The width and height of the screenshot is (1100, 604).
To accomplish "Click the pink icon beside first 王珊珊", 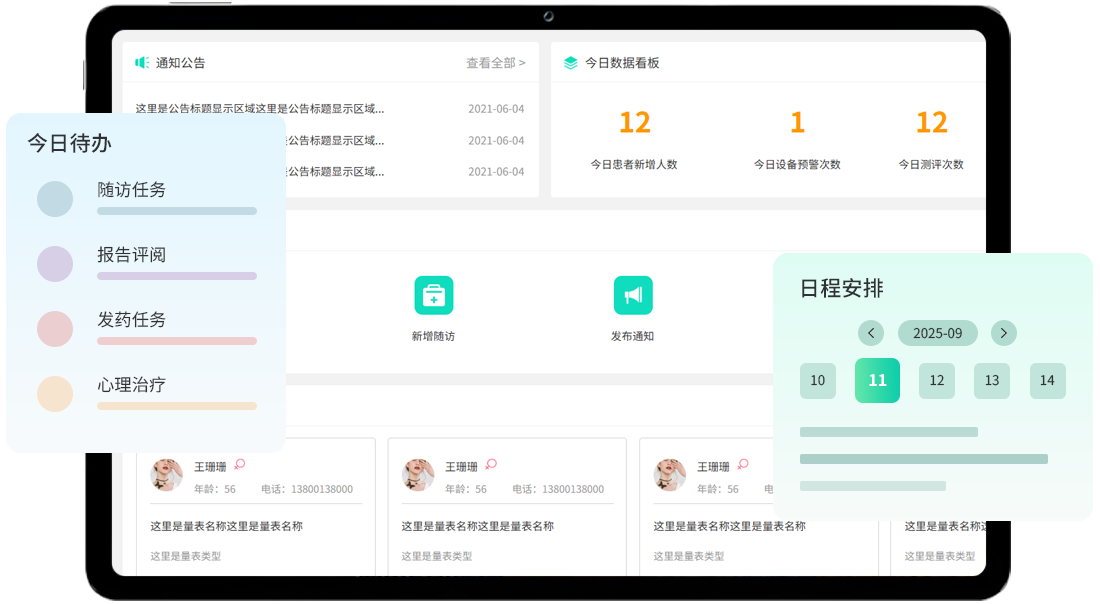I will tap(239, 465).
